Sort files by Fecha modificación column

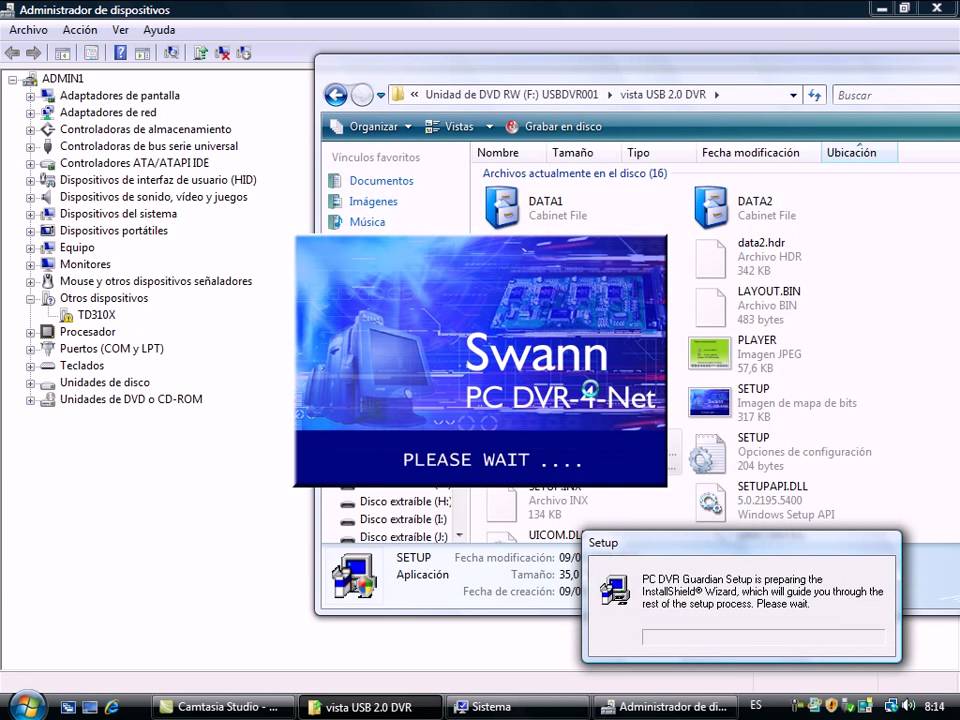[x=758, y=152]
